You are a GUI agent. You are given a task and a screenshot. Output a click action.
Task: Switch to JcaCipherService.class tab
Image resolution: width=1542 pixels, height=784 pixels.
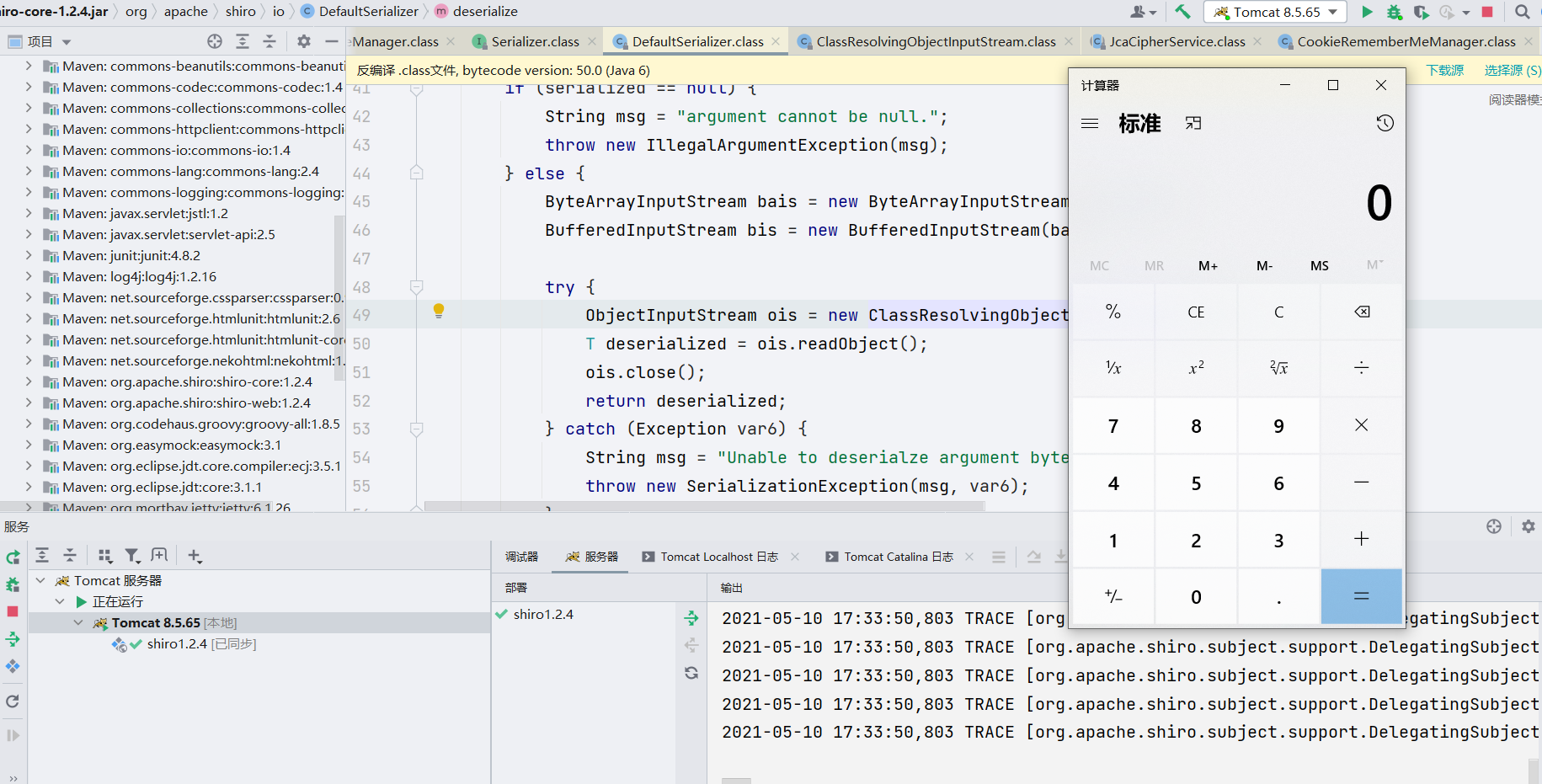(x=1177, y=41)
